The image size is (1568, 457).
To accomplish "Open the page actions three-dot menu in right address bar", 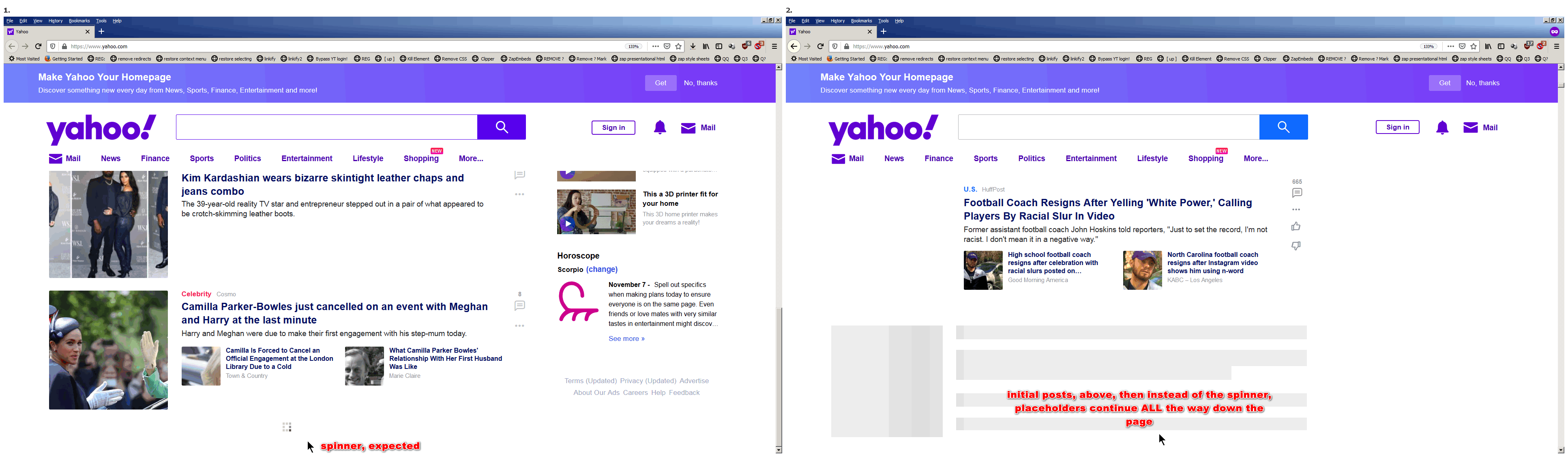I will tap(1450, 46).
